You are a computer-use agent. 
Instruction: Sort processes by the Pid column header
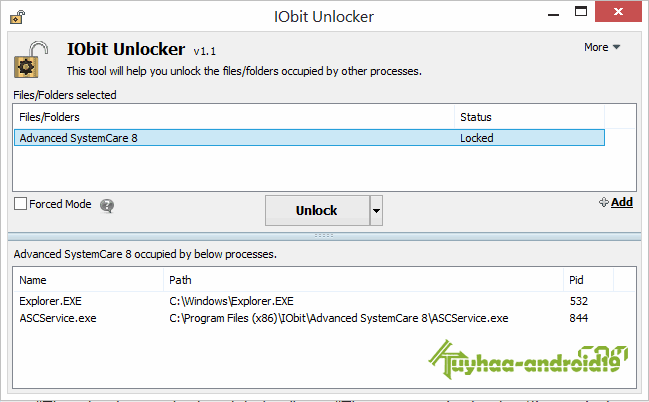click(588, 280)
